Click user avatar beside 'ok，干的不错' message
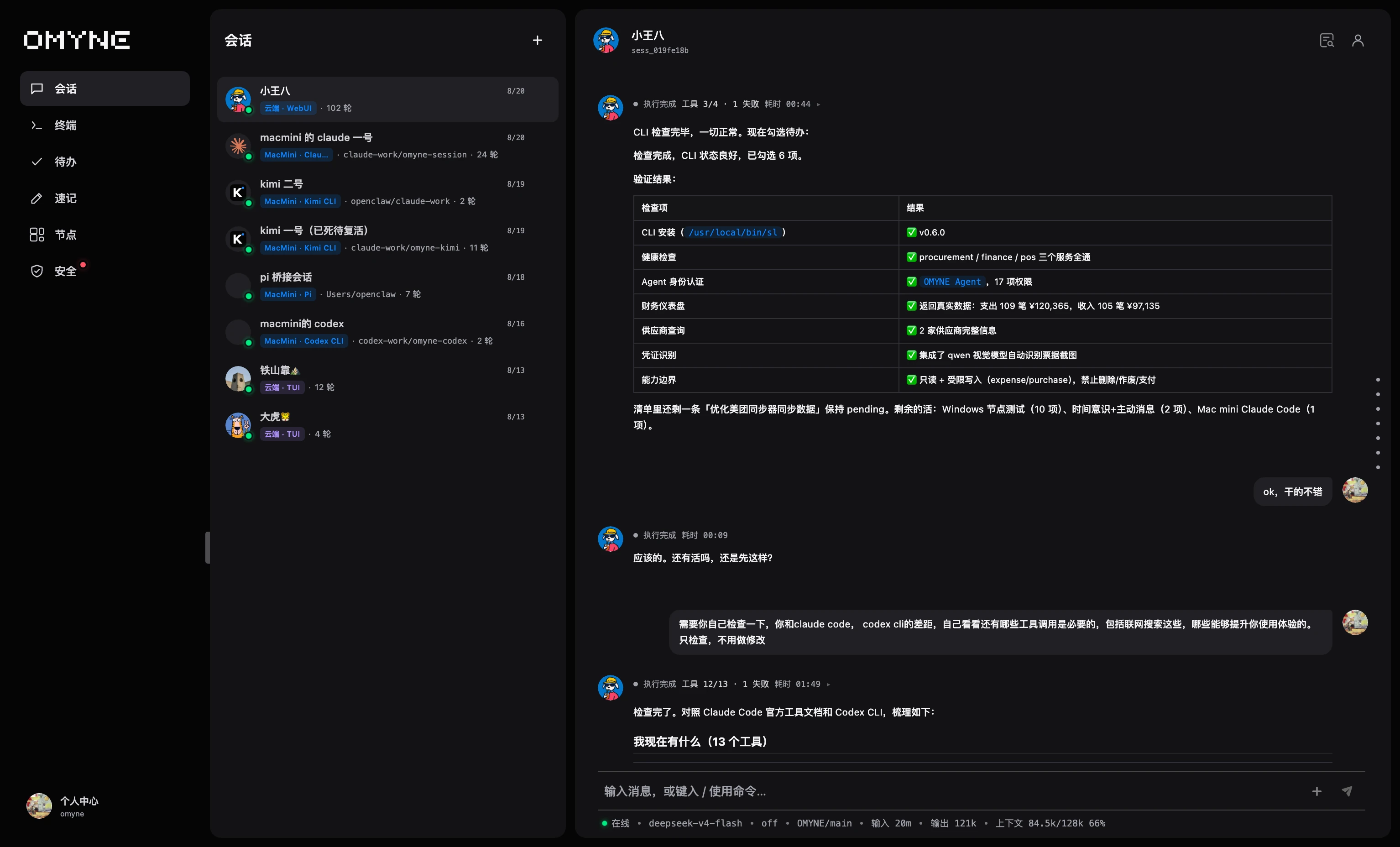 1354,490
